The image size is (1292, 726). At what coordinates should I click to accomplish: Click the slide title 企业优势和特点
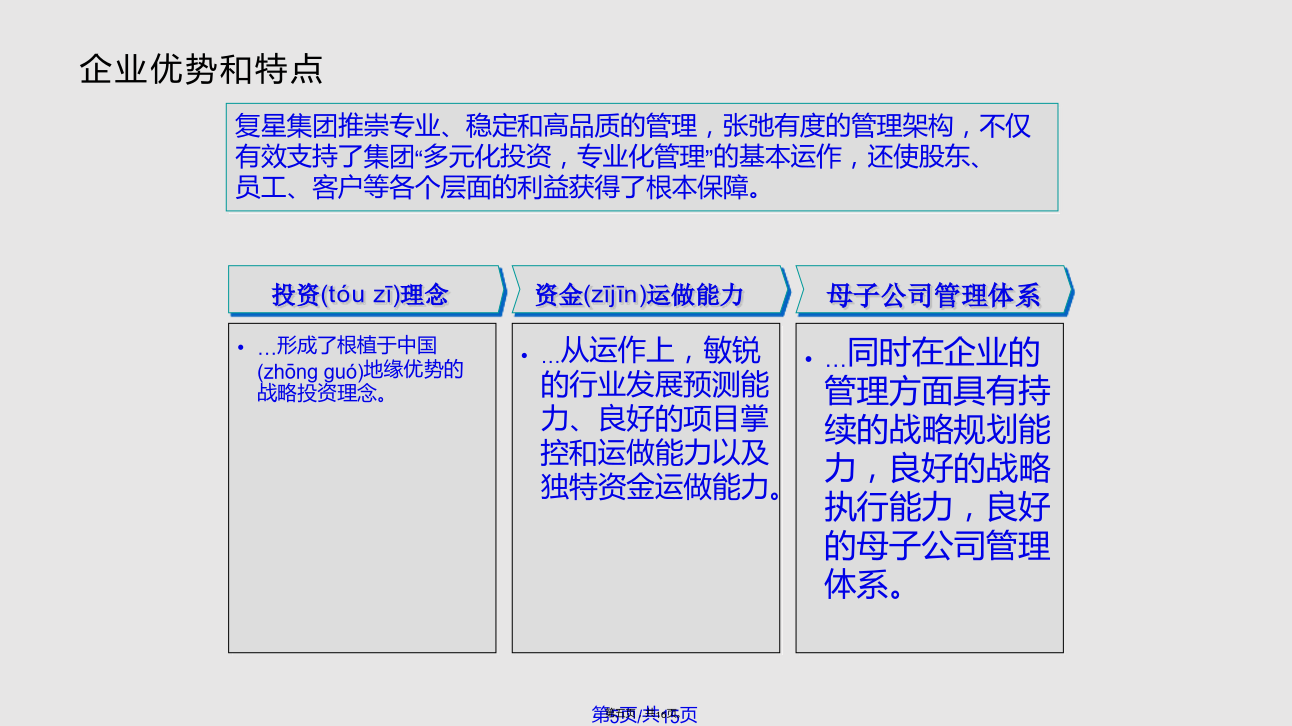coord(201,69)
